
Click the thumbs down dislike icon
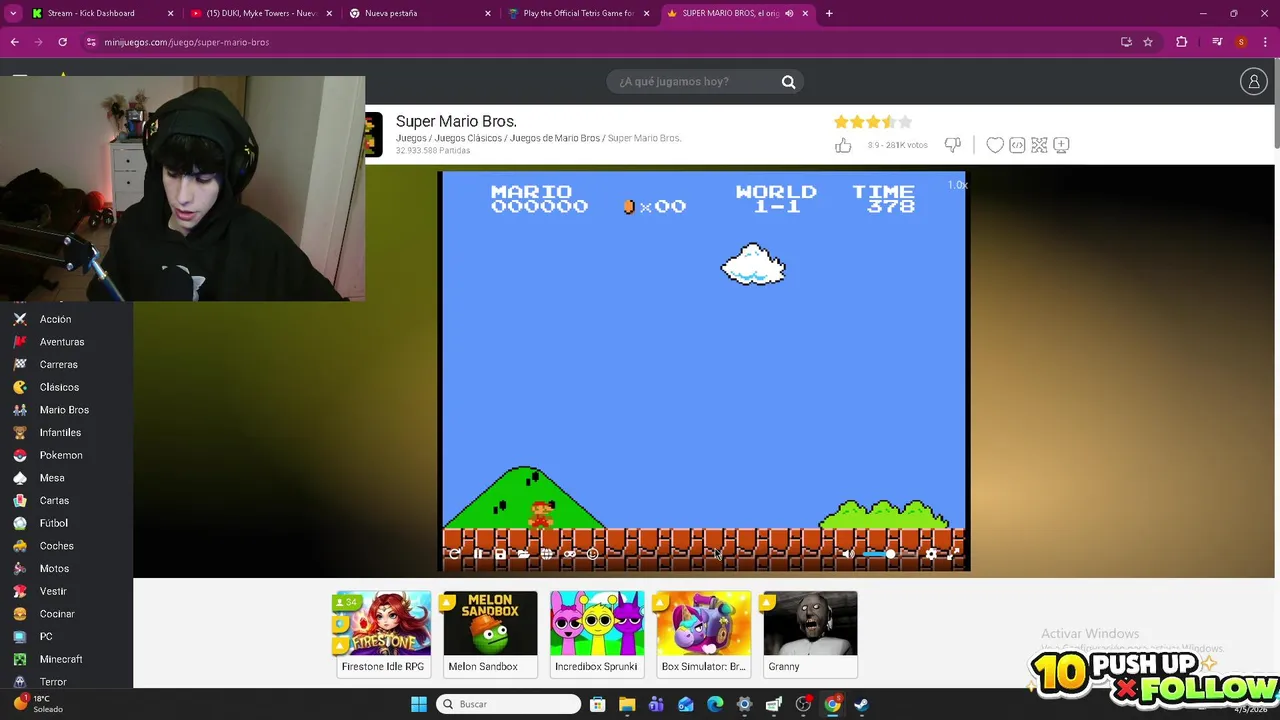(953, 145)
